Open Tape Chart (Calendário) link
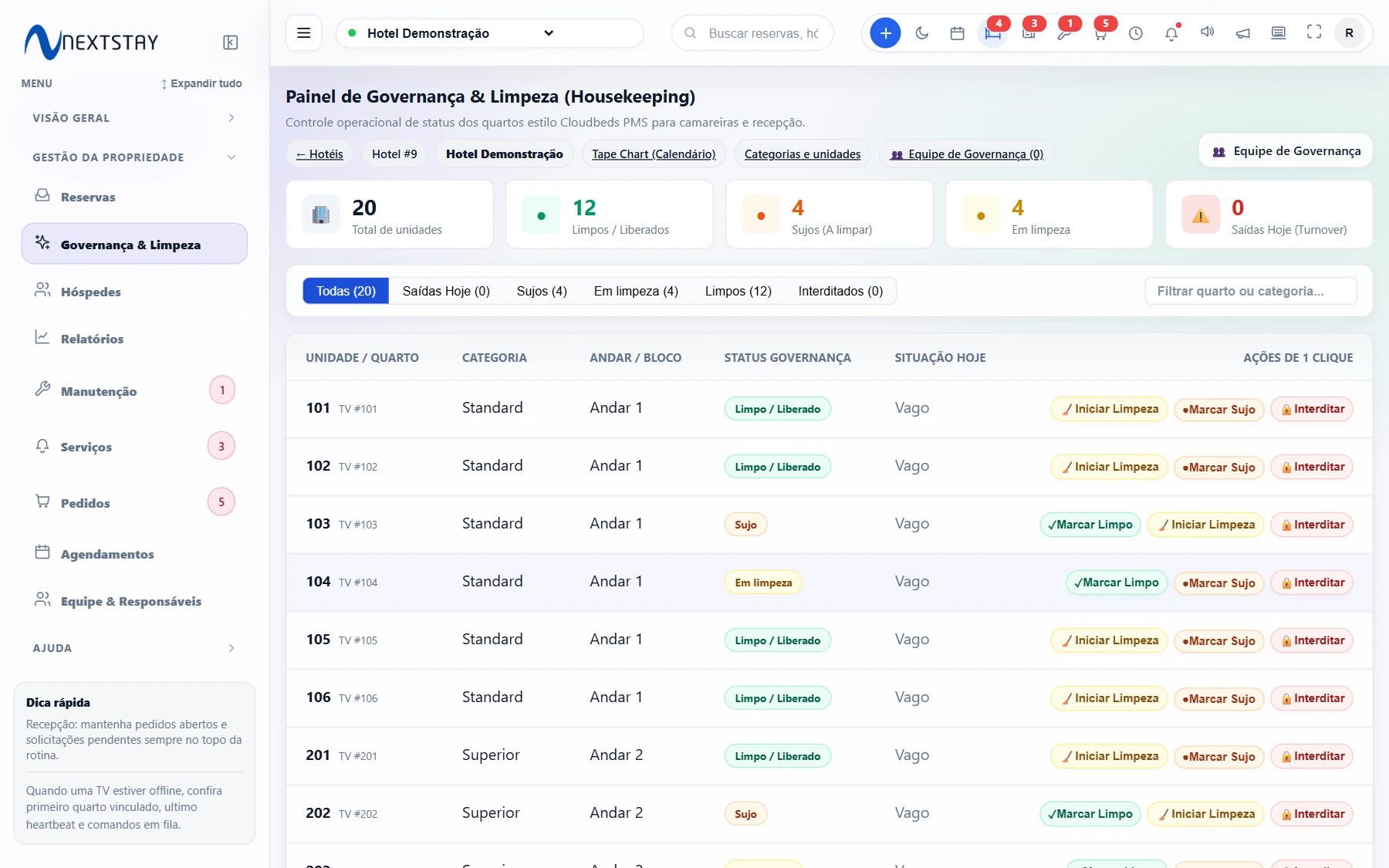This screenshot has width=1389, height=868. tap(654, 154)
